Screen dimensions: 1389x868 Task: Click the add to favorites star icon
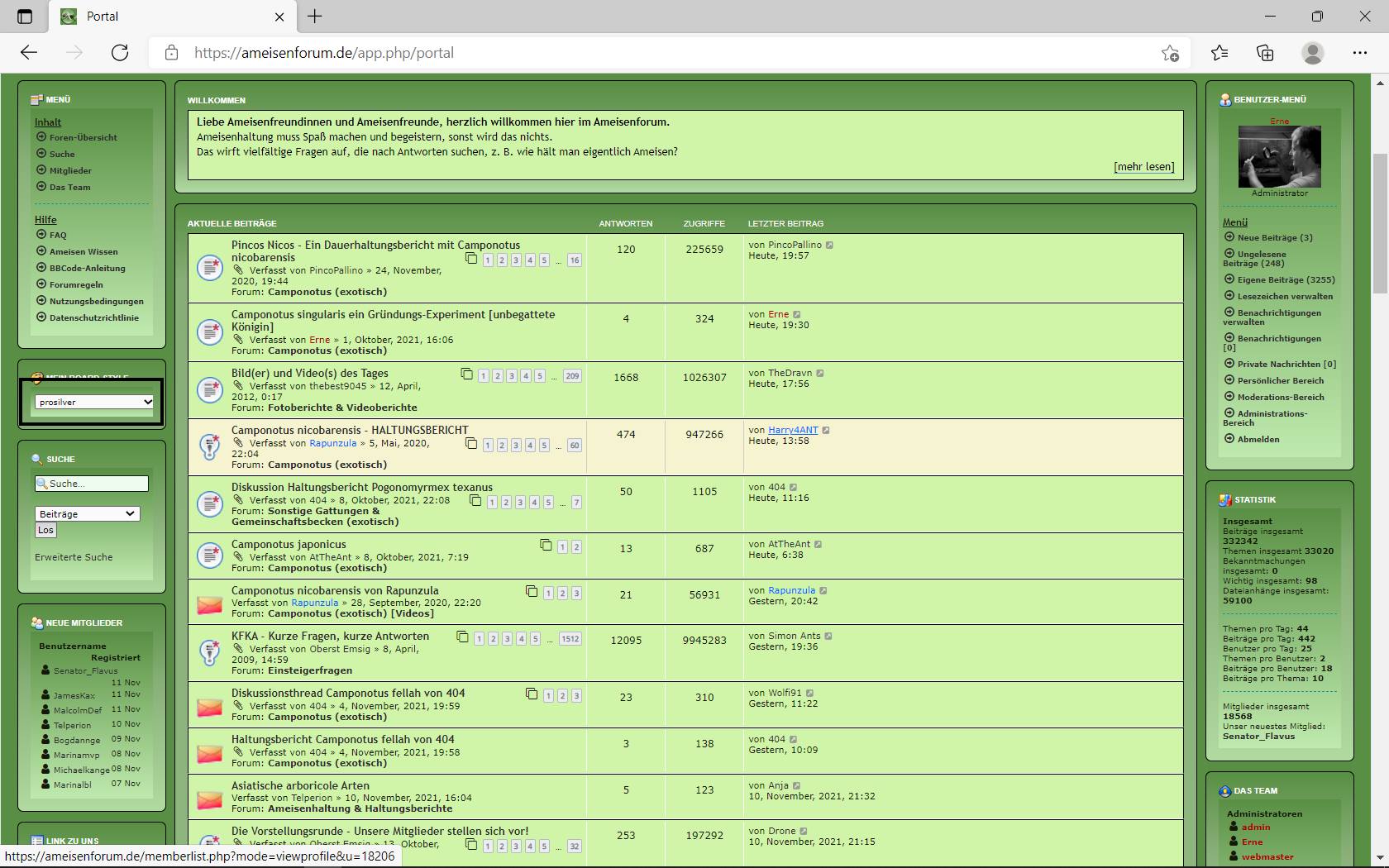pos(1169,53)
